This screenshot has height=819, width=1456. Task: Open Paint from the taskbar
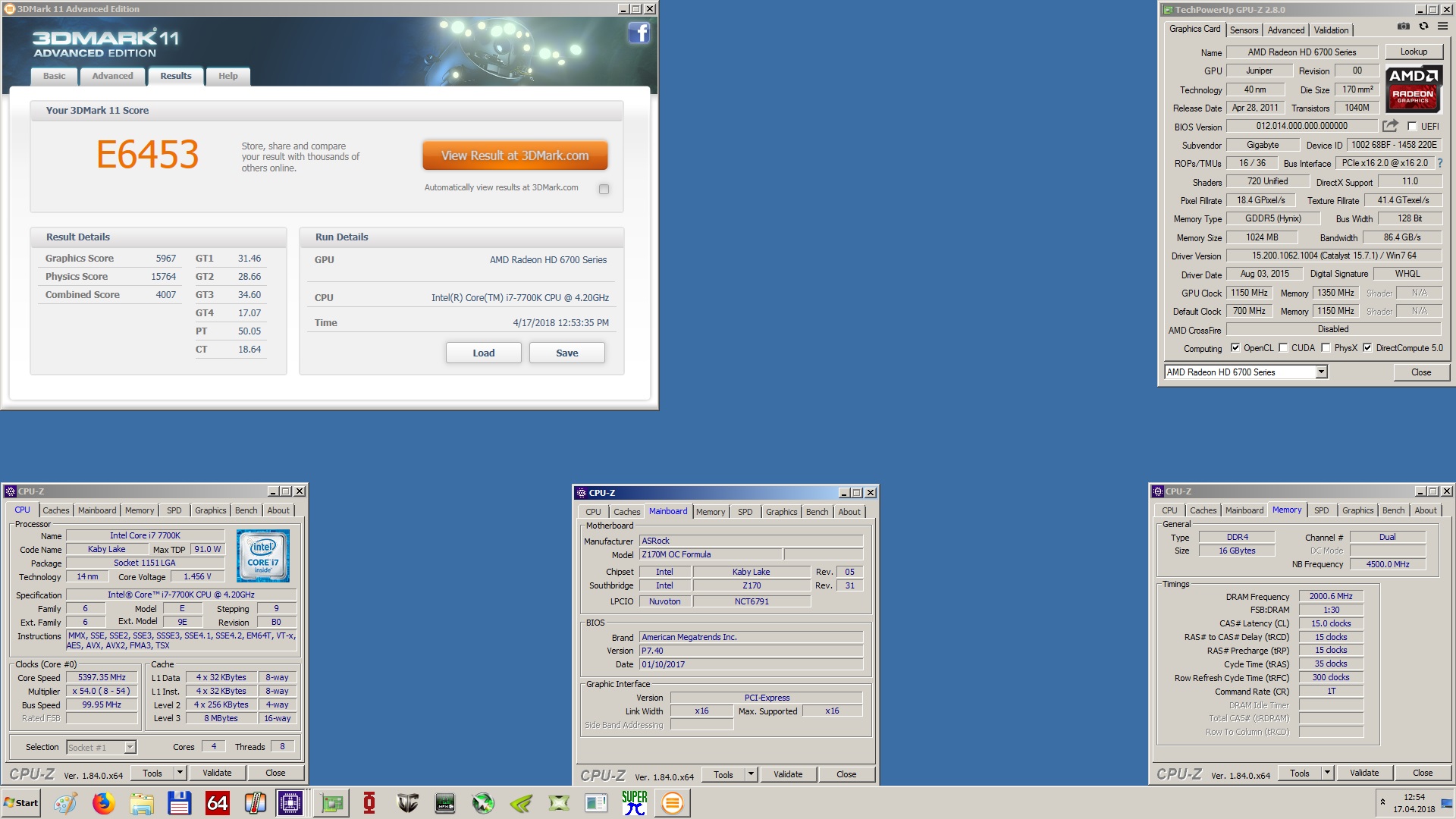click(65, 803)
